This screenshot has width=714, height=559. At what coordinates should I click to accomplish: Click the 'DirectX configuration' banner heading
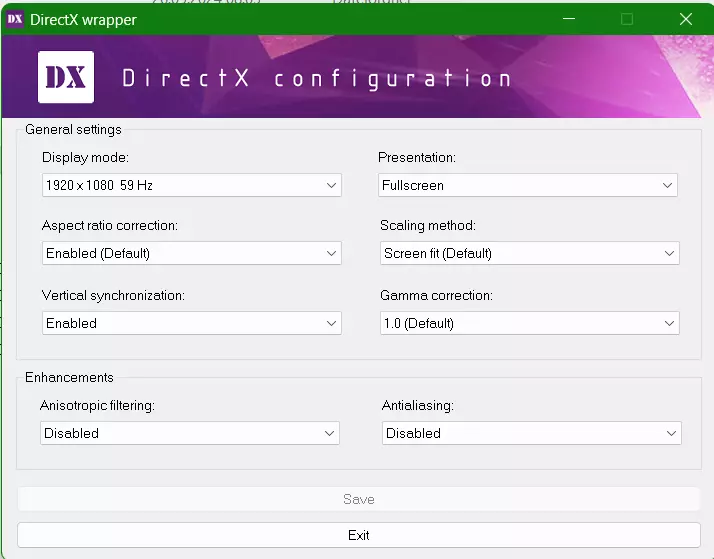[316, 78]
